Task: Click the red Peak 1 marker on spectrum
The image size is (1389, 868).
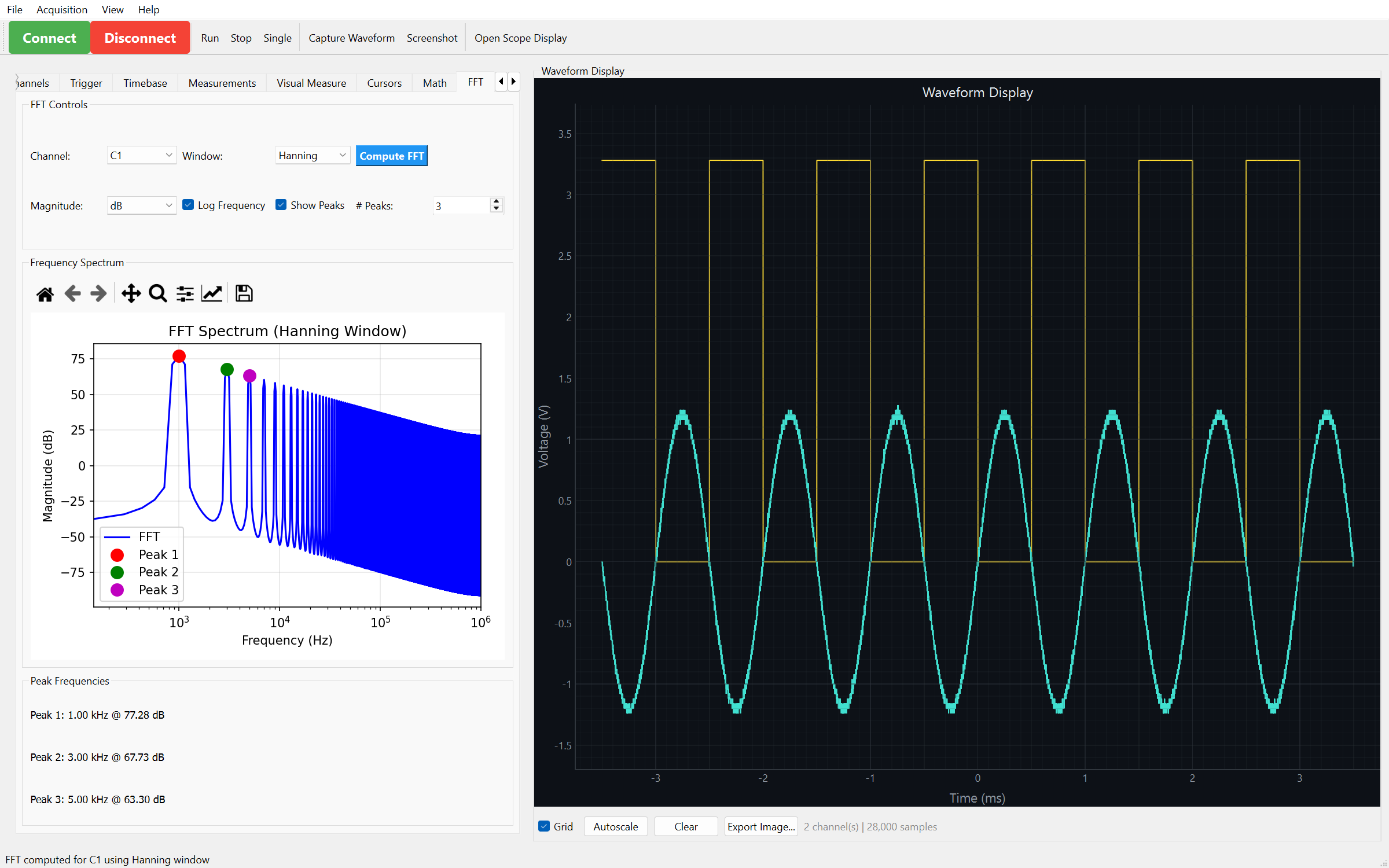Action: tap(179, 356)
